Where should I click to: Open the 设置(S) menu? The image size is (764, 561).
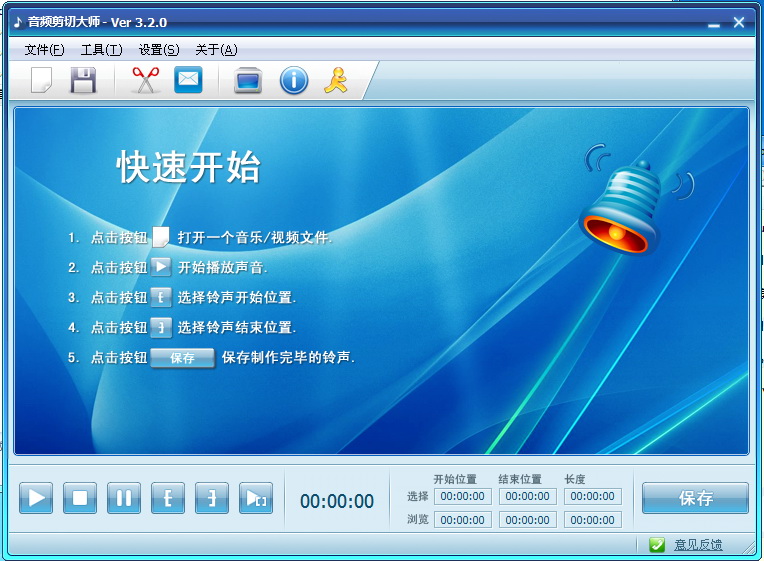(159, 49)
